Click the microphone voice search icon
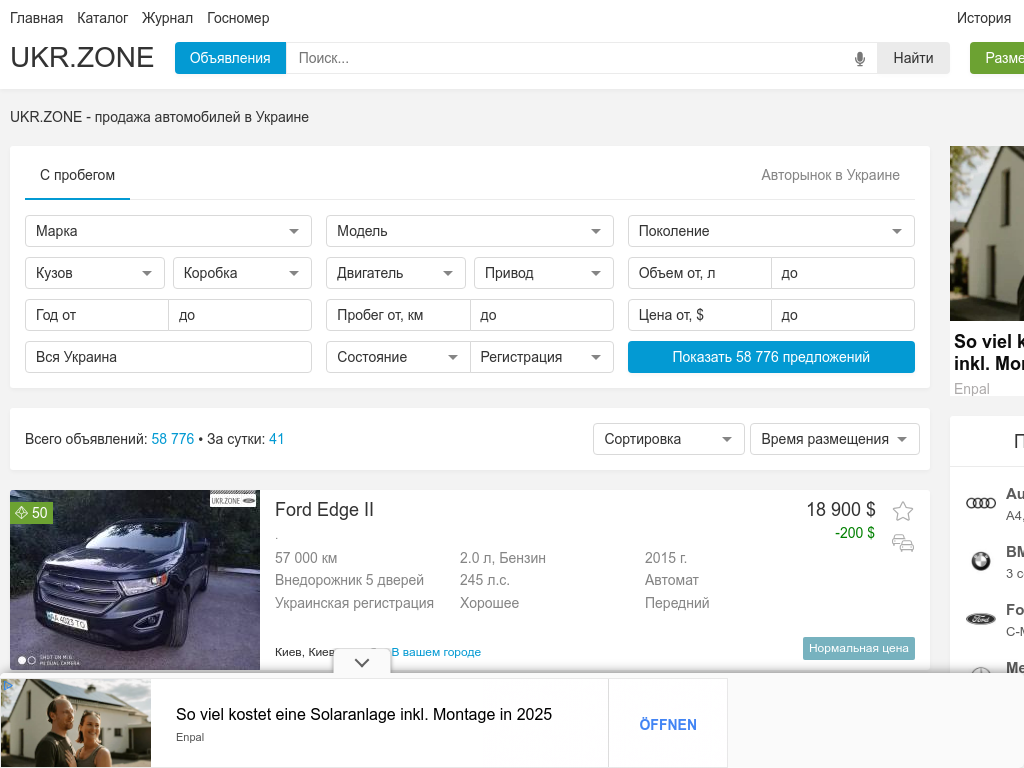The image size is (1024, 768). (x=859, y=59)
